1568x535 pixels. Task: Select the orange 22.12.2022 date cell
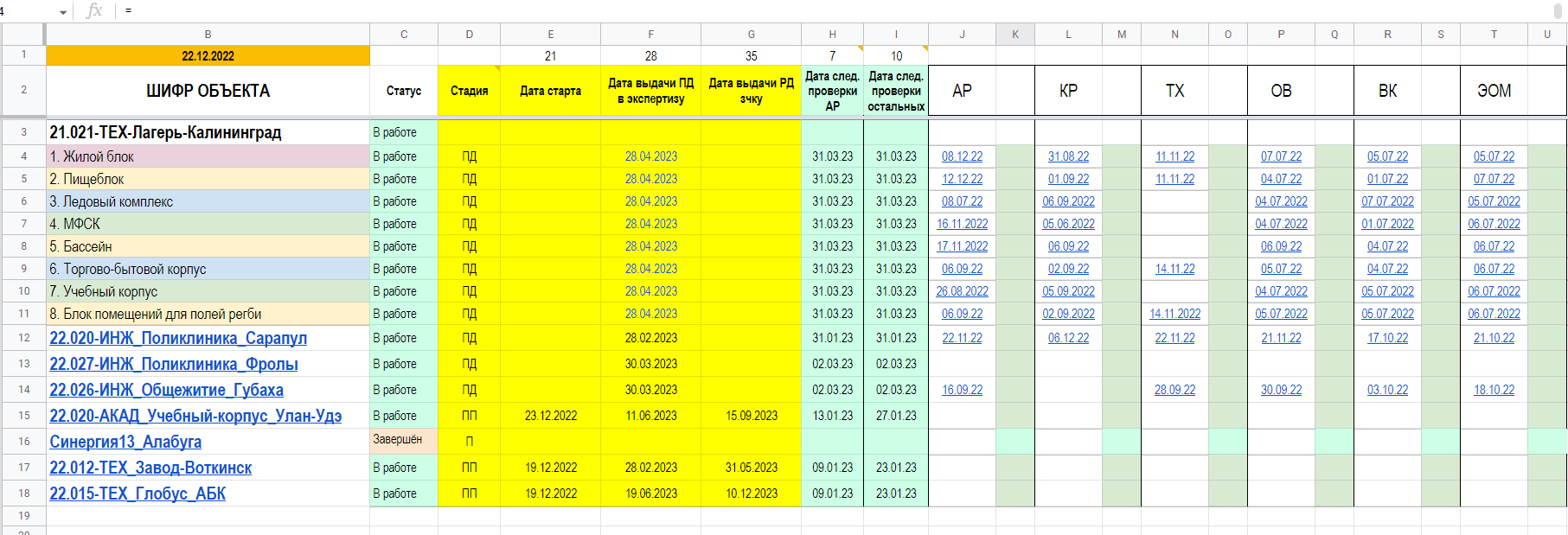[208, 56]
